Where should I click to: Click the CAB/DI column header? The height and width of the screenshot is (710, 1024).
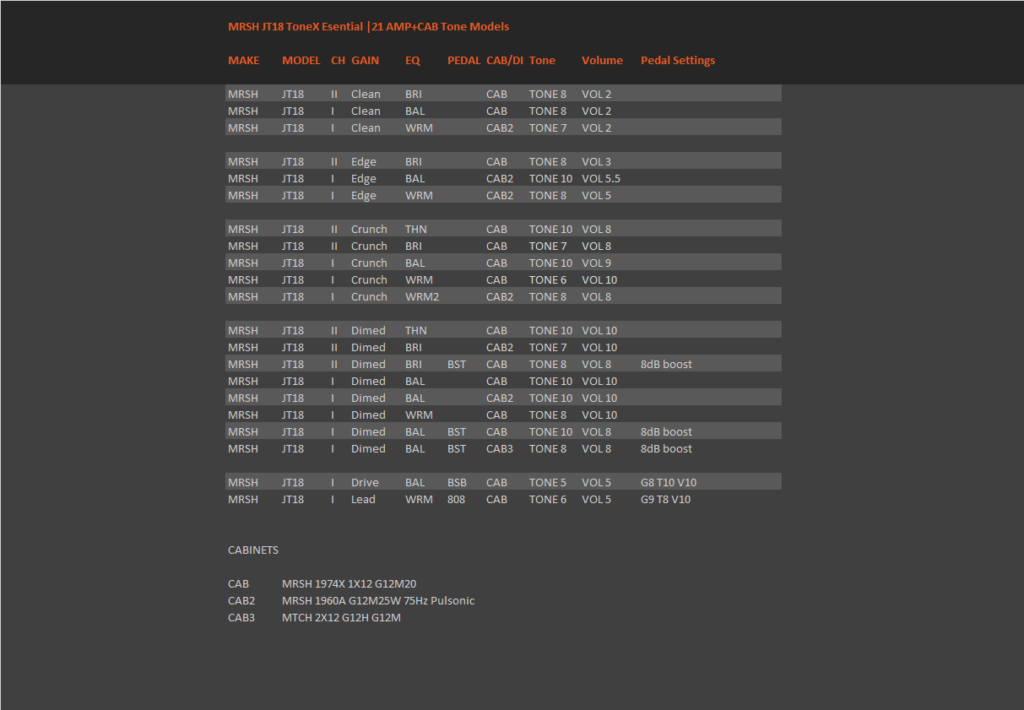[x=505, y=60]
